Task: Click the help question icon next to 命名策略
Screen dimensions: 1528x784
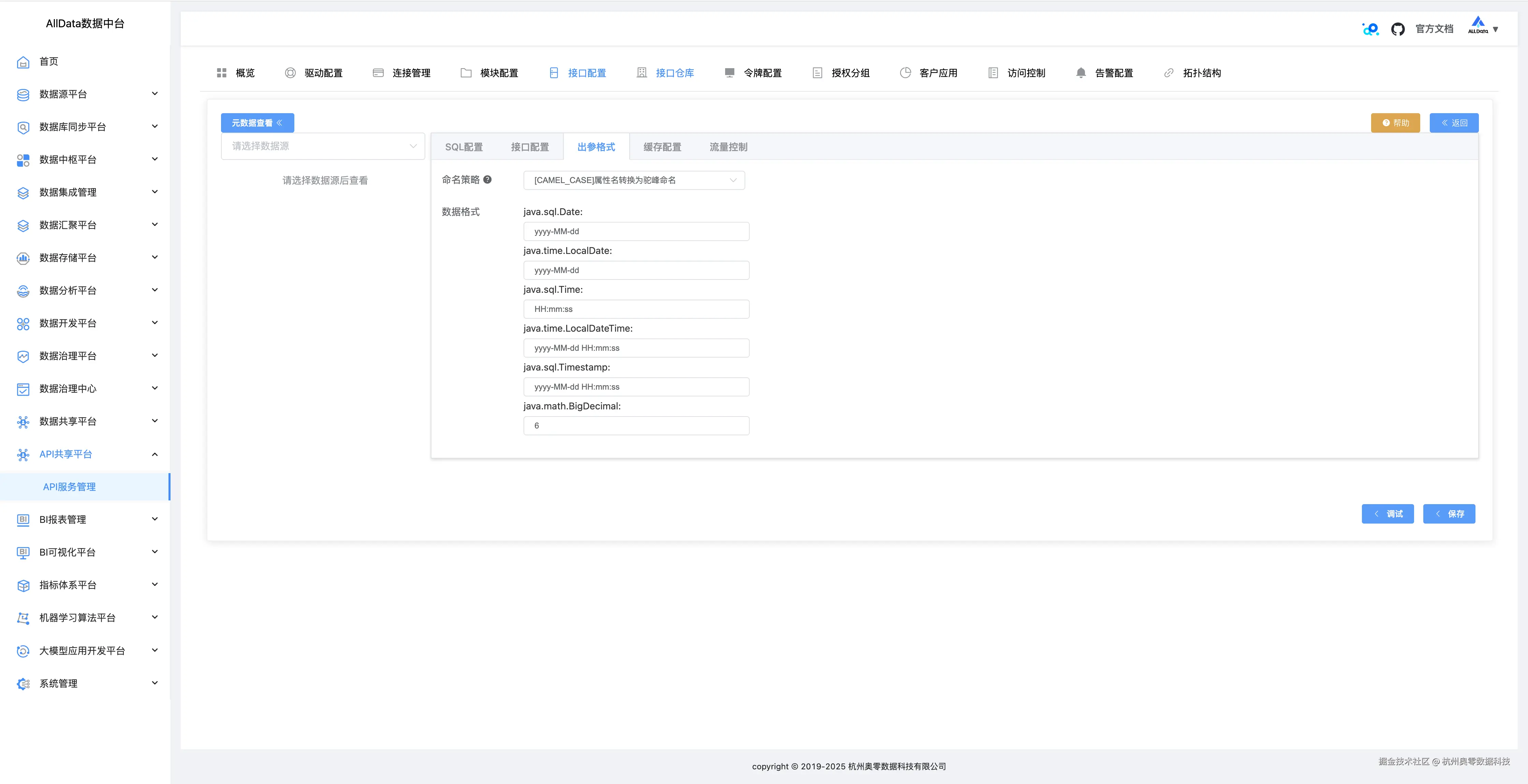Action: (487, 180)
